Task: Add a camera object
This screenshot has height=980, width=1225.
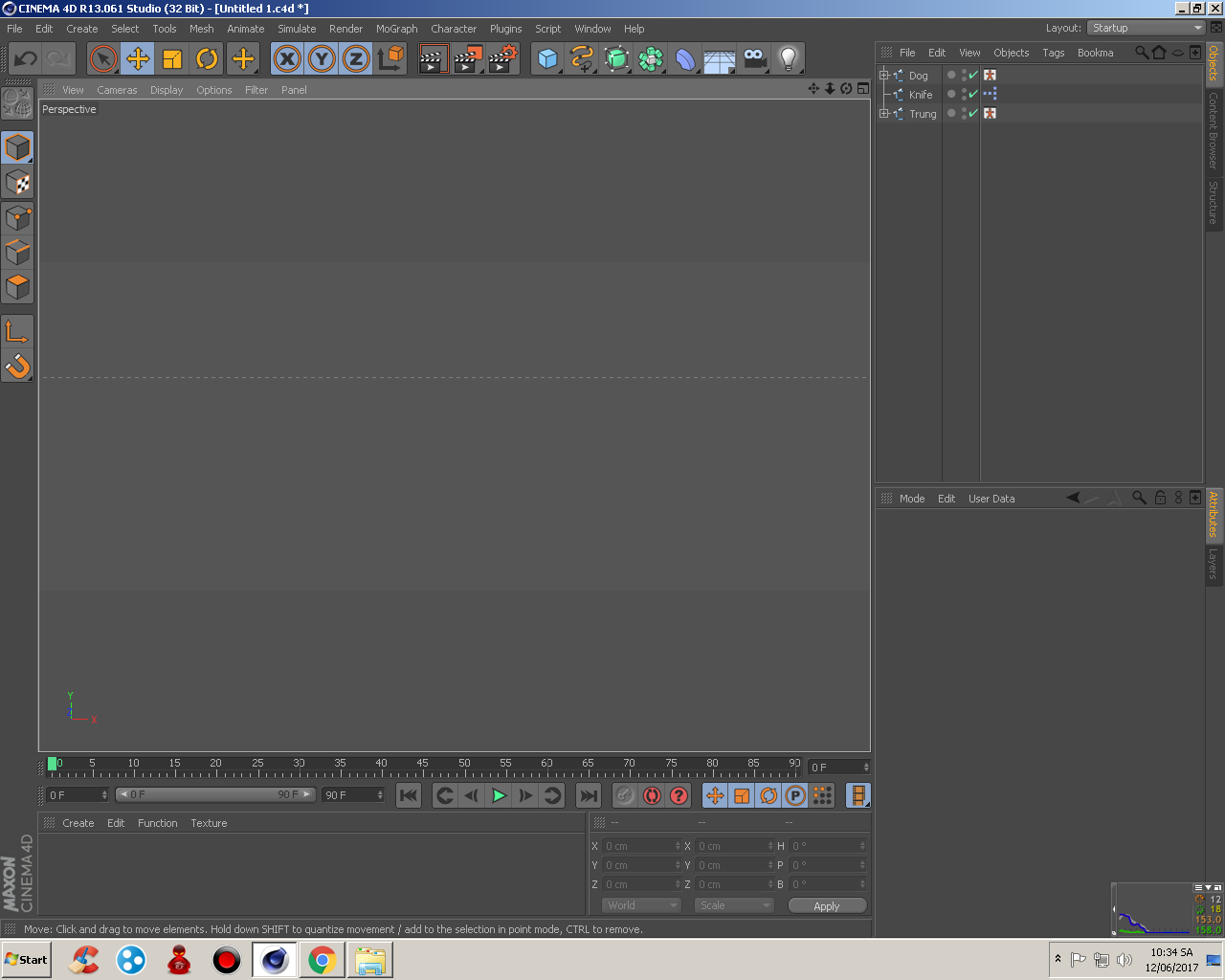Action: 754,58
